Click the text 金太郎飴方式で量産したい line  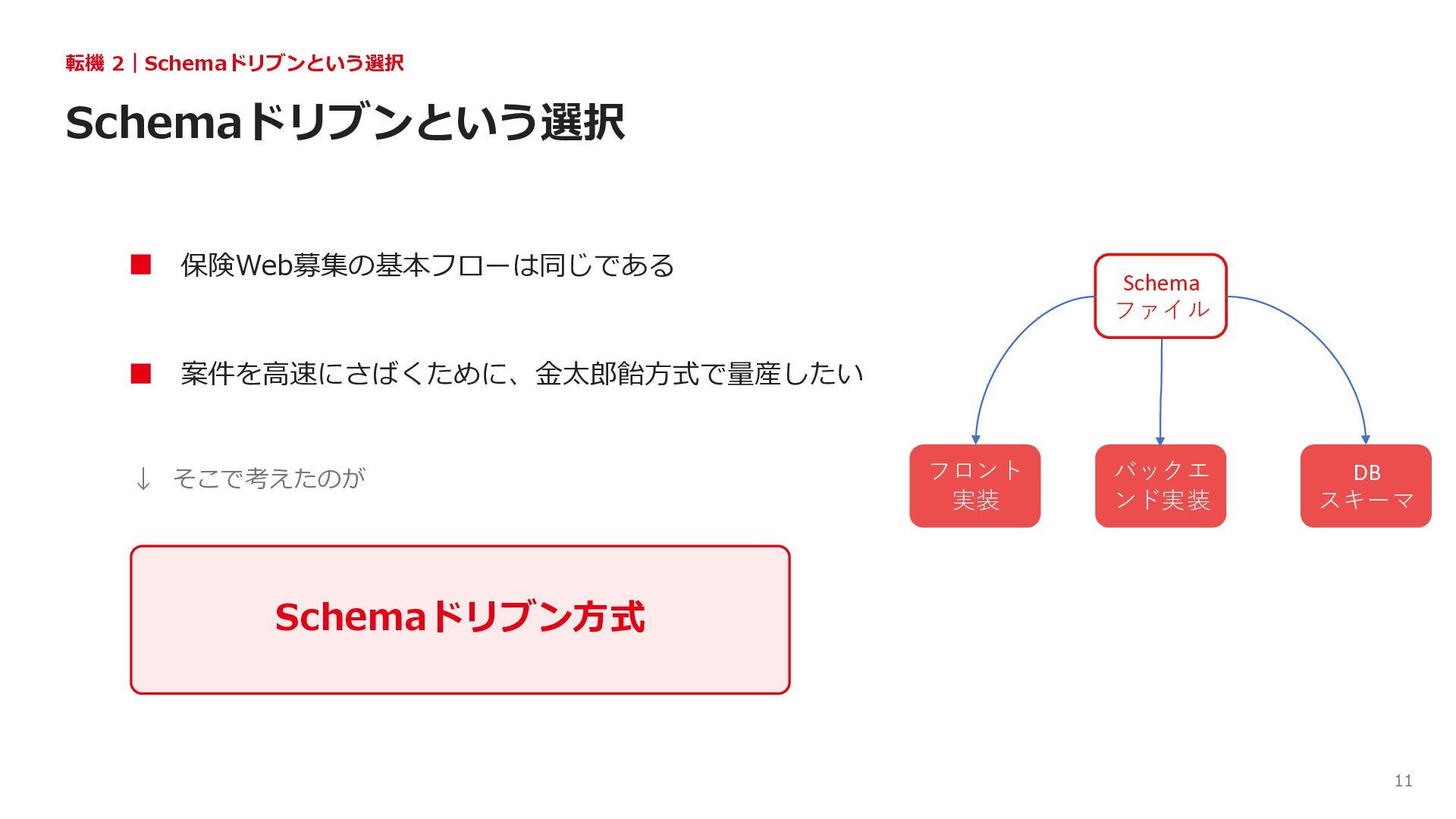522,374
